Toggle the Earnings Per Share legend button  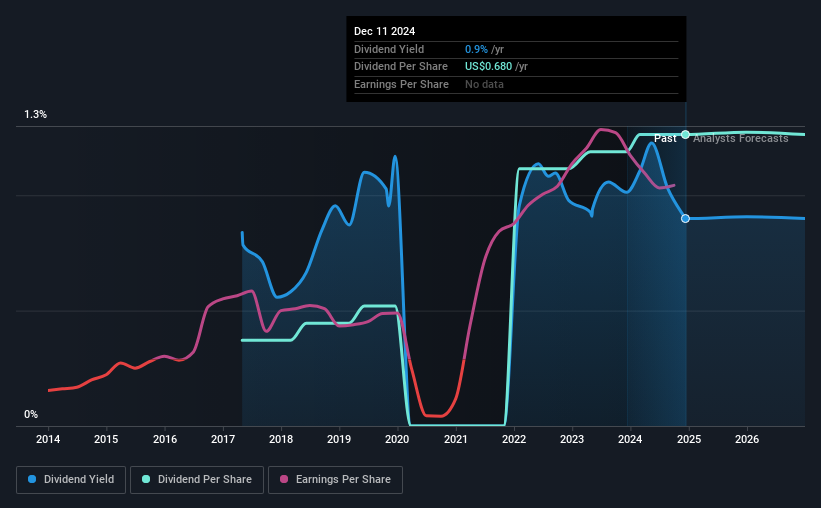coord(335,480)
